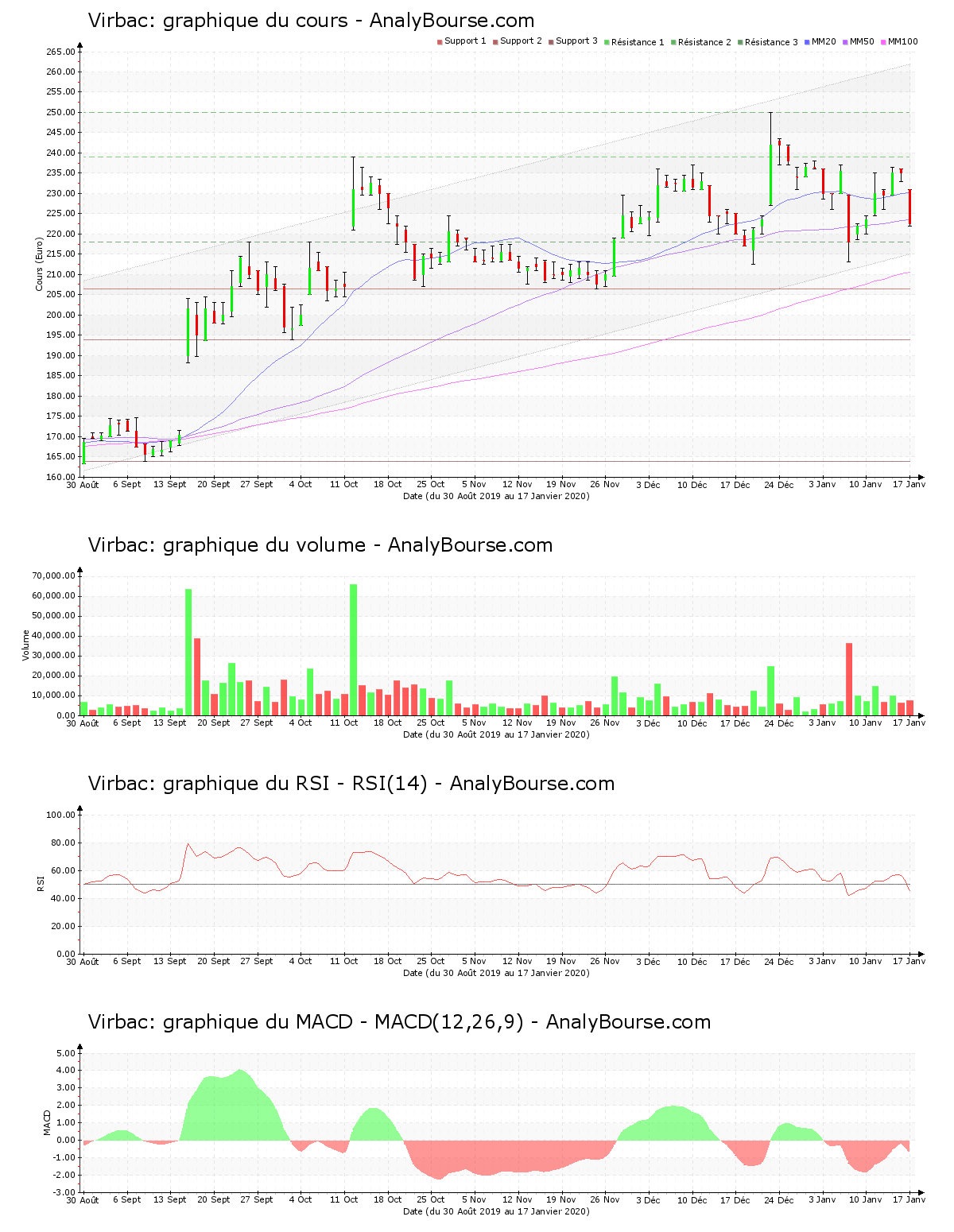Click the 24 Déc candlestick peaking at 250
The width and height of the screenshot is (954, 1232).
click(770, 159)
